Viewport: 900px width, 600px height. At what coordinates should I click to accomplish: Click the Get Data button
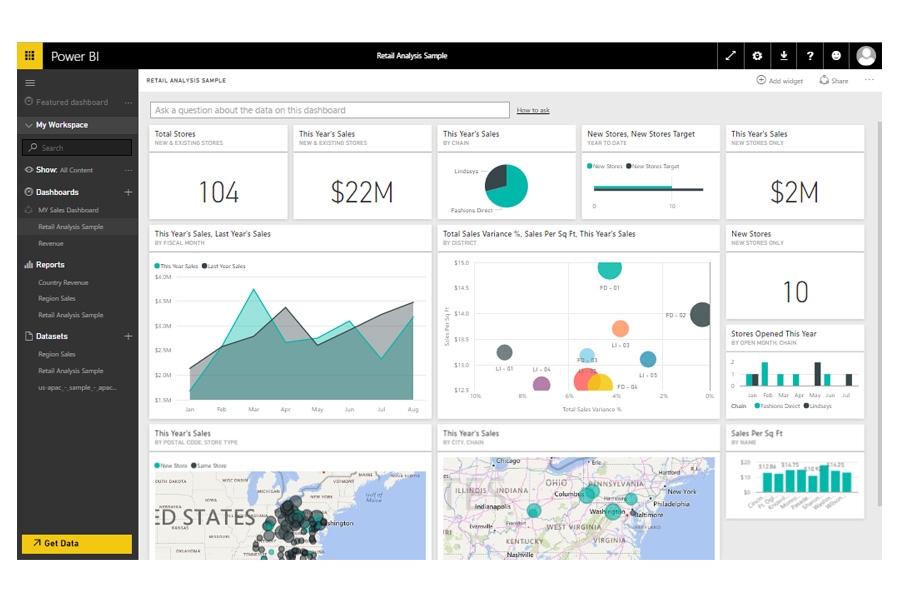[x=75, y=544]
